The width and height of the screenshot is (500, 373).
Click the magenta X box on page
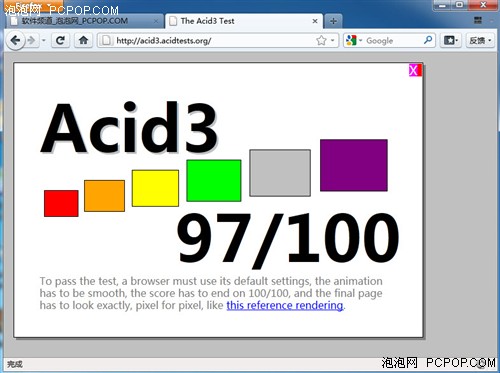tap(415, 70)
